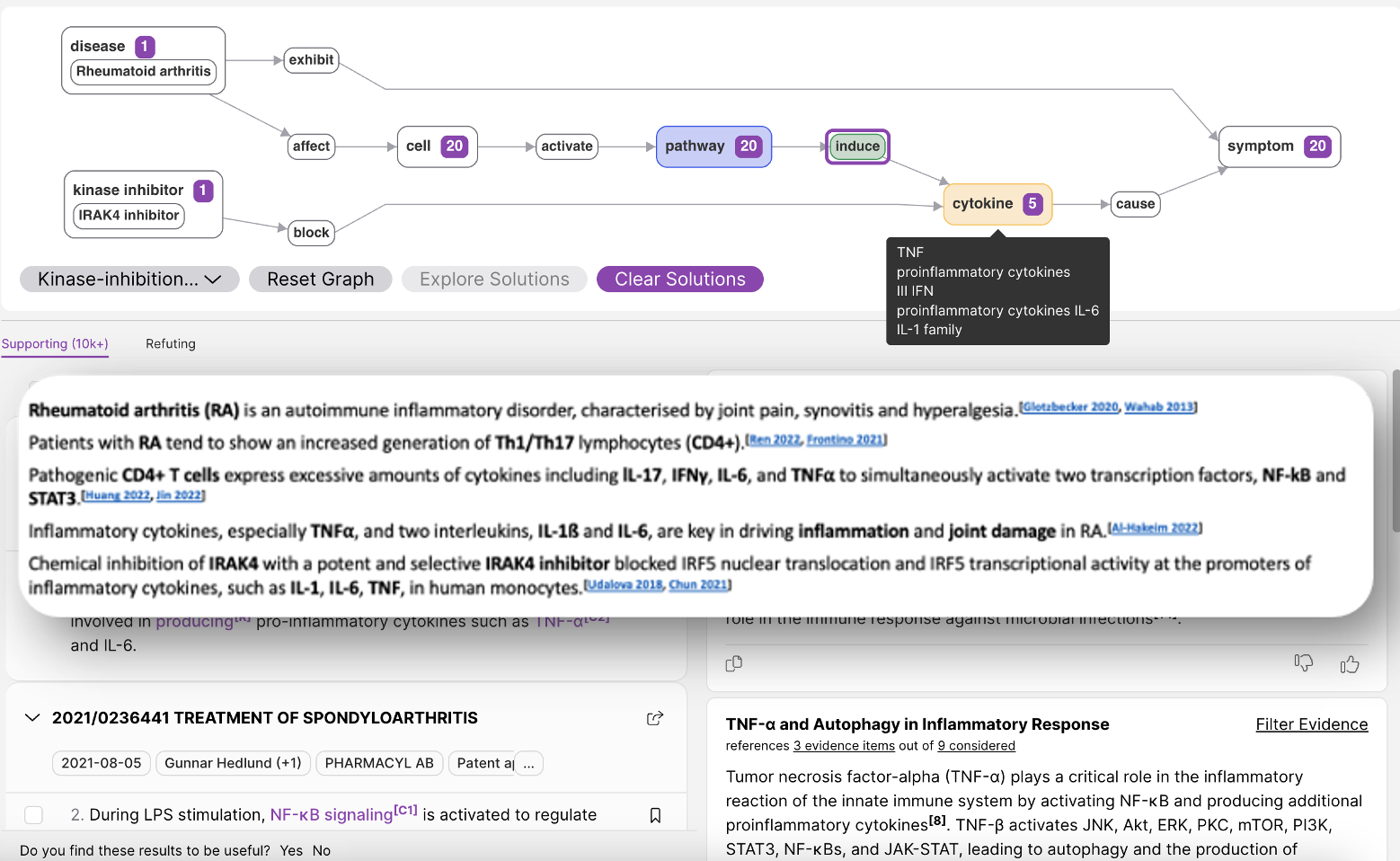Click the thumbs up feedback icon

1349,664
